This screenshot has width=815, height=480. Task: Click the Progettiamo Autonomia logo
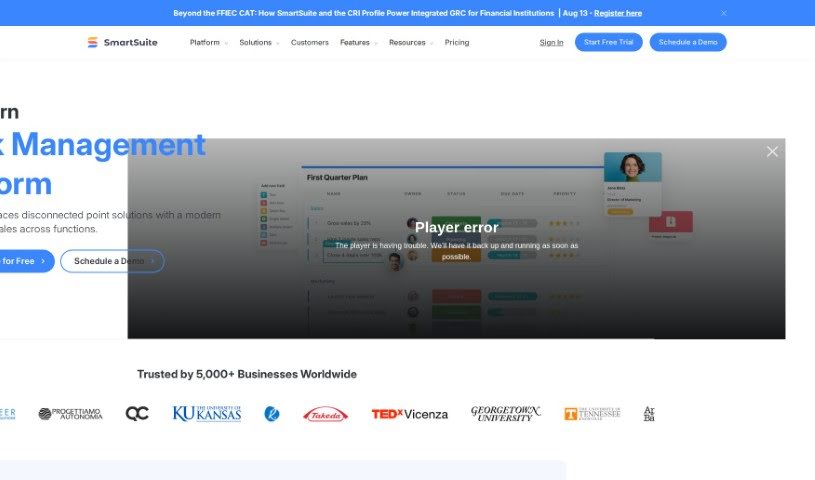[70, 414]
